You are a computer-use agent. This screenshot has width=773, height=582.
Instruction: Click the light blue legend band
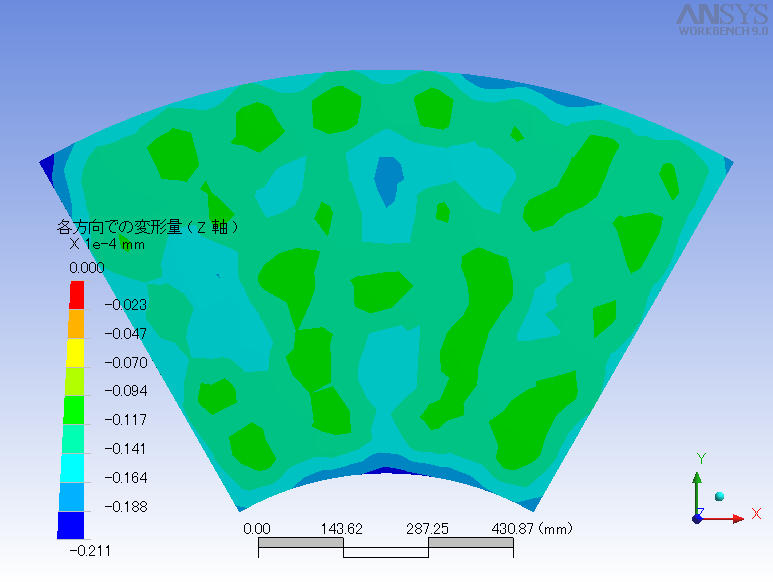pyautogui.click(x=71, y=497)
